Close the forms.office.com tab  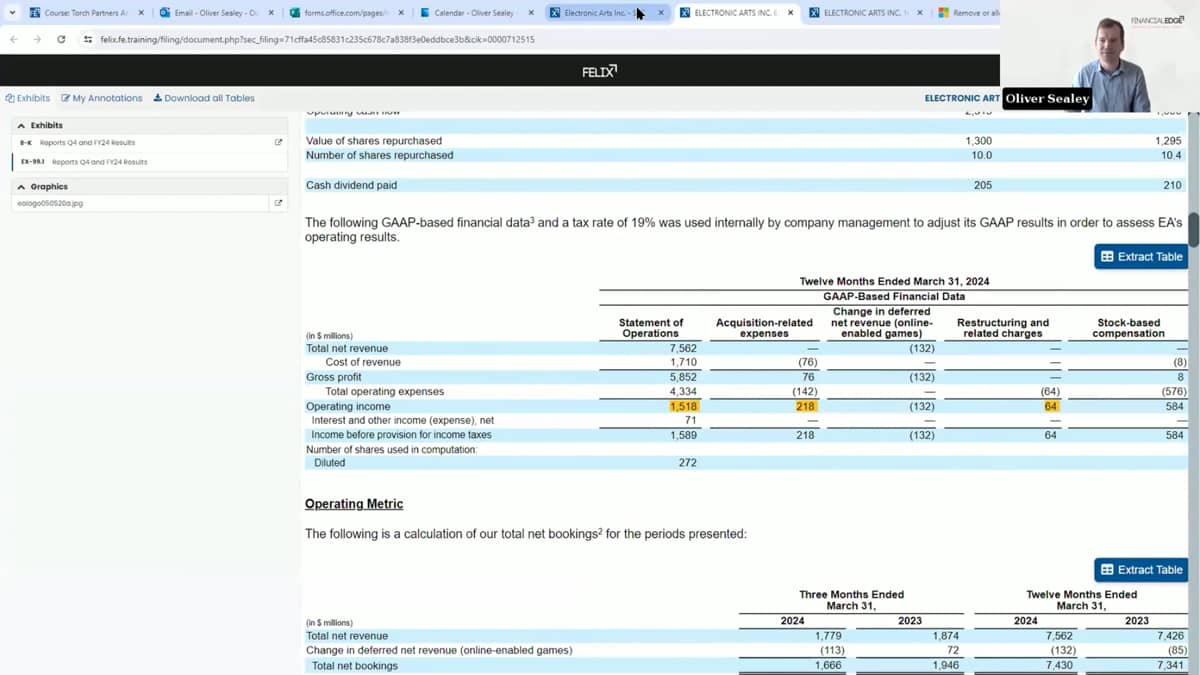tap(401, 13)
